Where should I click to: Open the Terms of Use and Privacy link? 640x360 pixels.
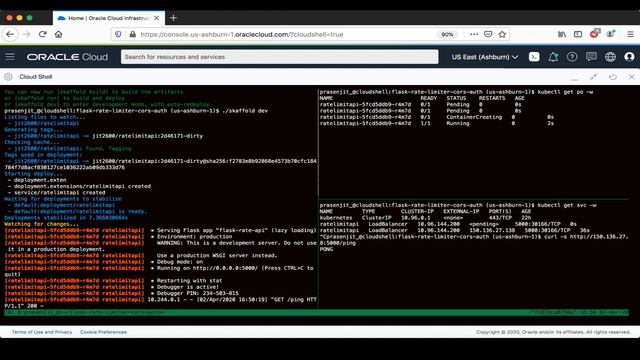42,332
